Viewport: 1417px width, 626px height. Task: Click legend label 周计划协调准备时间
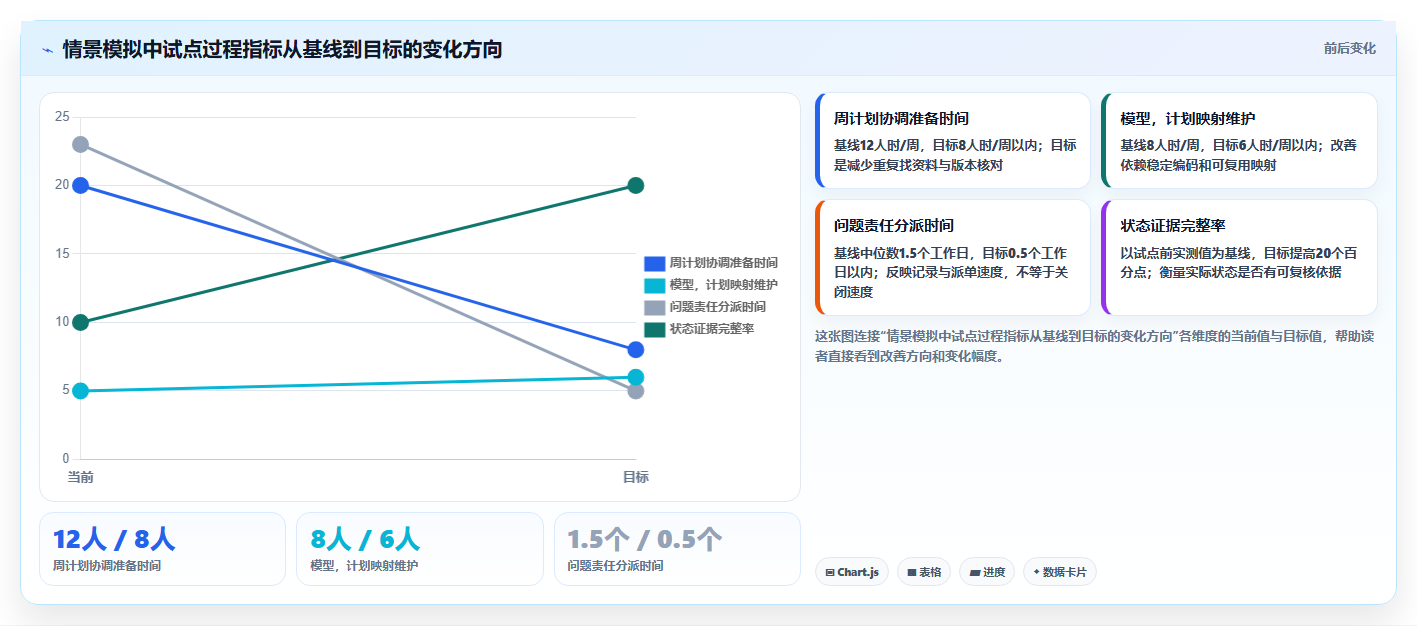click(723, 263)
